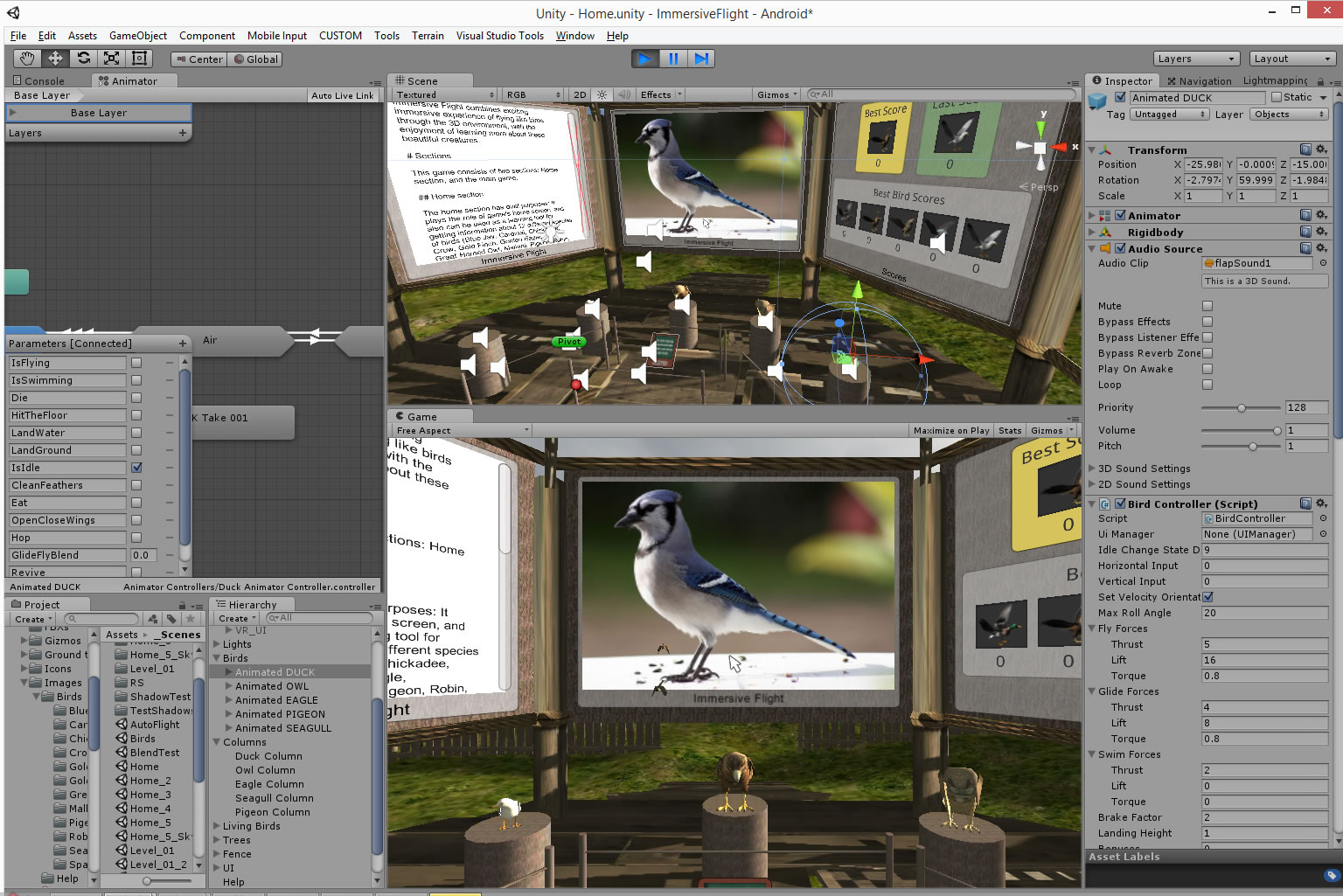This screenshot has height=896, width=1343.
Task: Click the Pause button
Action: coord(673,59)
